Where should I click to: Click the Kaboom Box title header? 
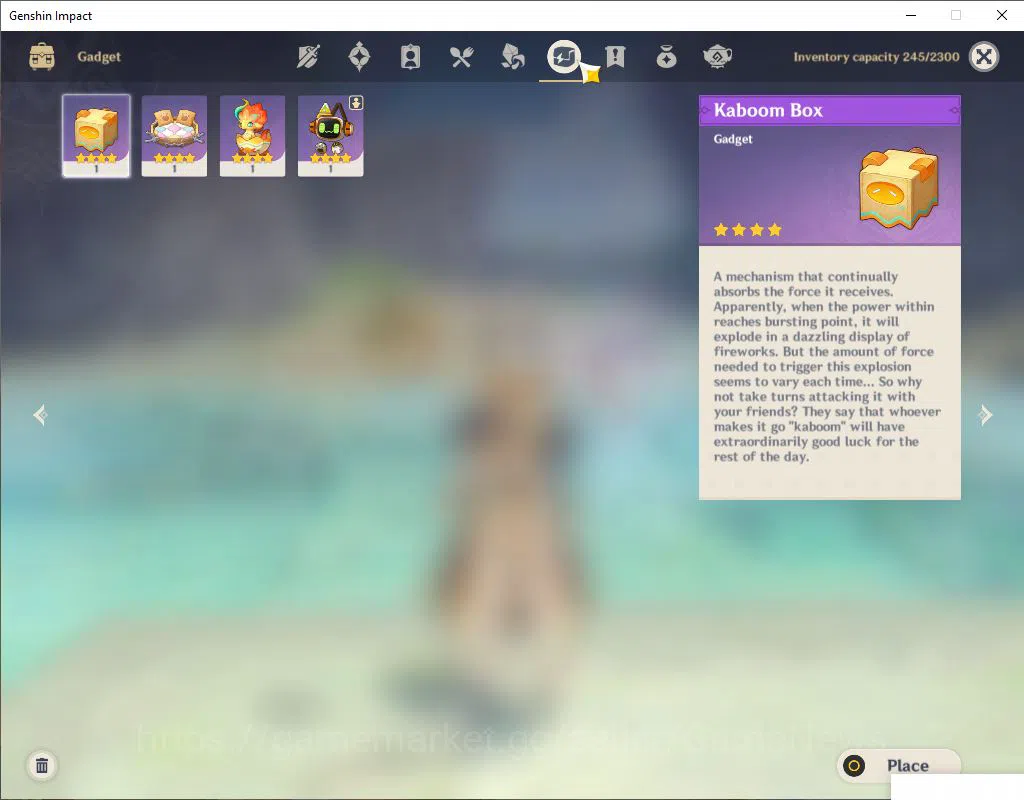click(829, 110)
